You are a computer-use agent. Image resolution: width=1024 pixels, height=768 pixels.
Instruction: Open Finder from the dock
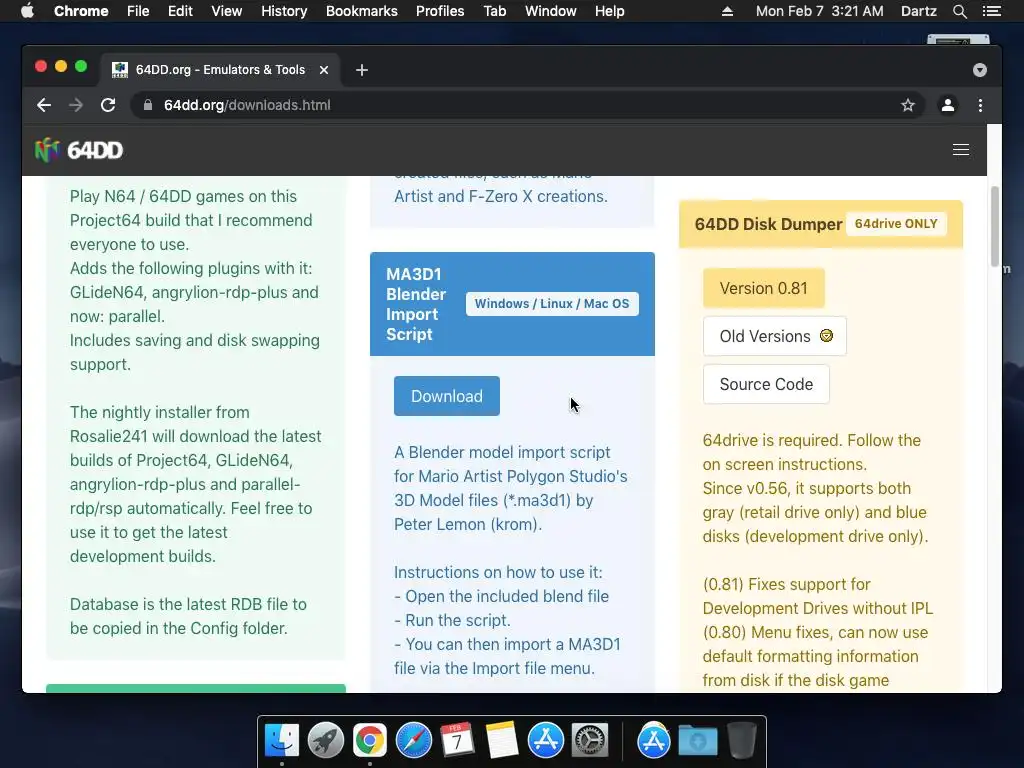(x=282, y=741)
